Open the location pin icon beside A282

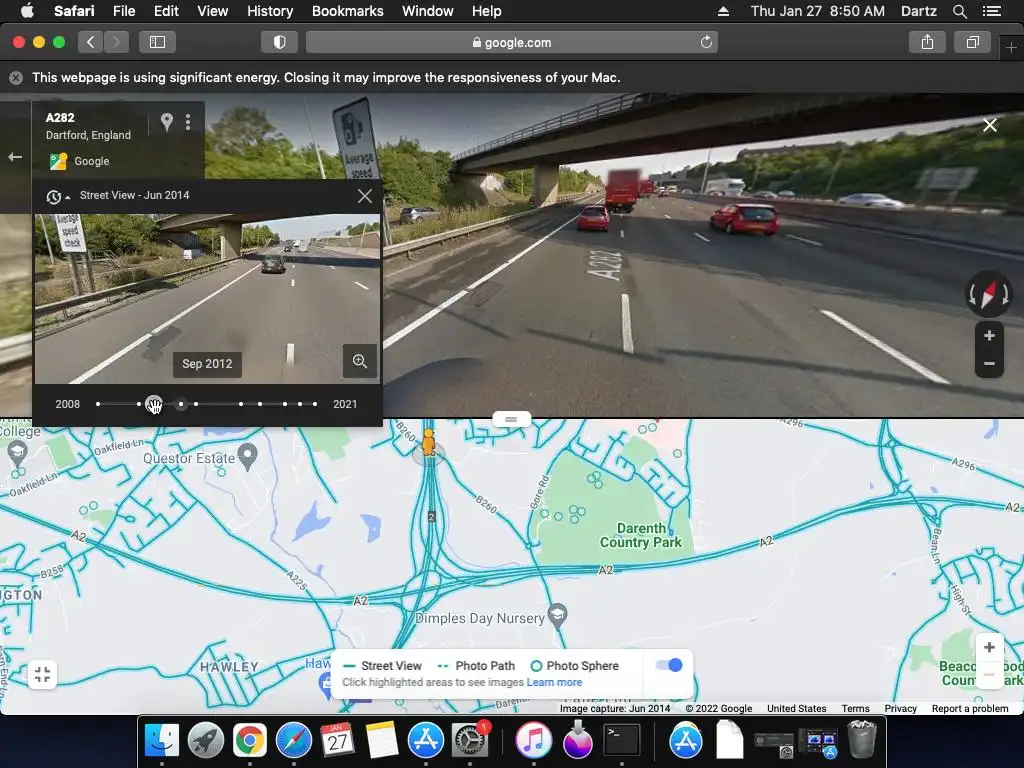click(167, 122)
